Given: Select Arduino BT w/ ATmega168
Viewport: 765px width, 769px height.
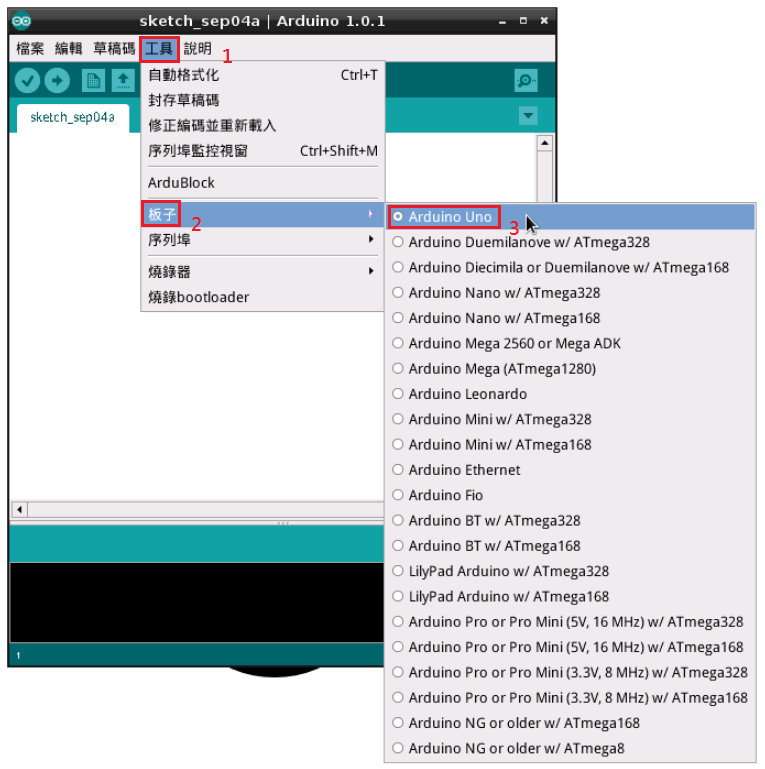Looking at the screenshot, I should 570,546.
